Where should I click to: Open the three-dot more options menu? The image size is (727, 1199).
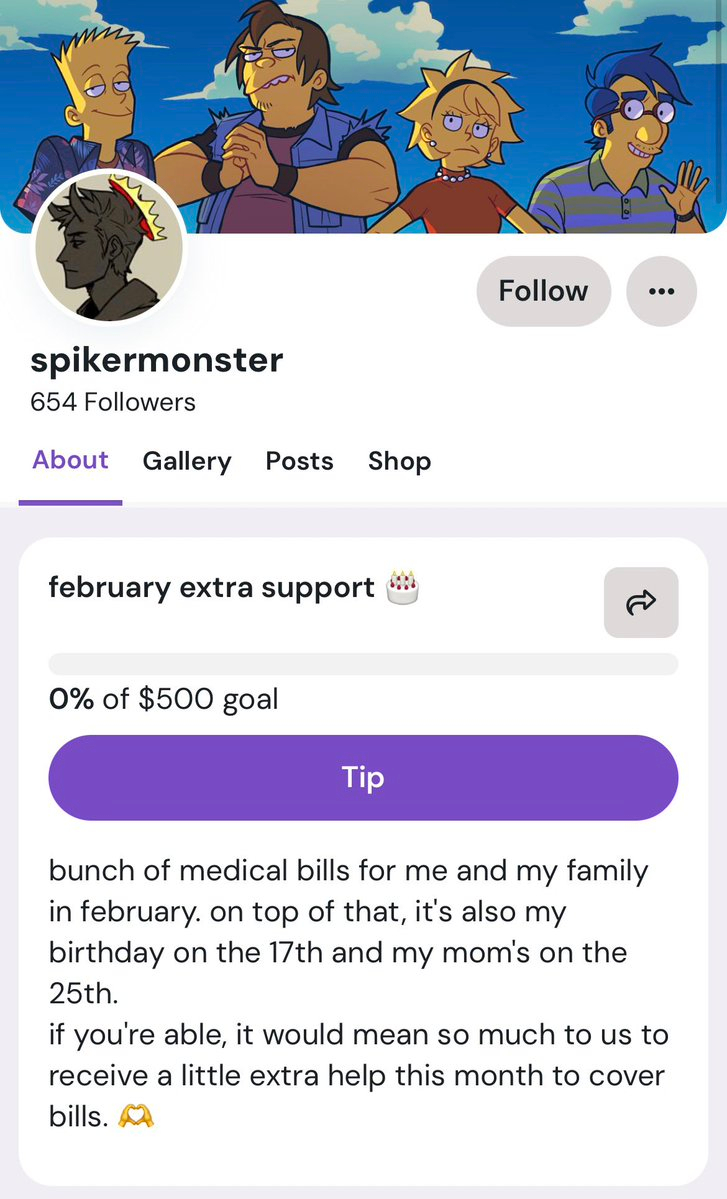click(x=661, y=291)
